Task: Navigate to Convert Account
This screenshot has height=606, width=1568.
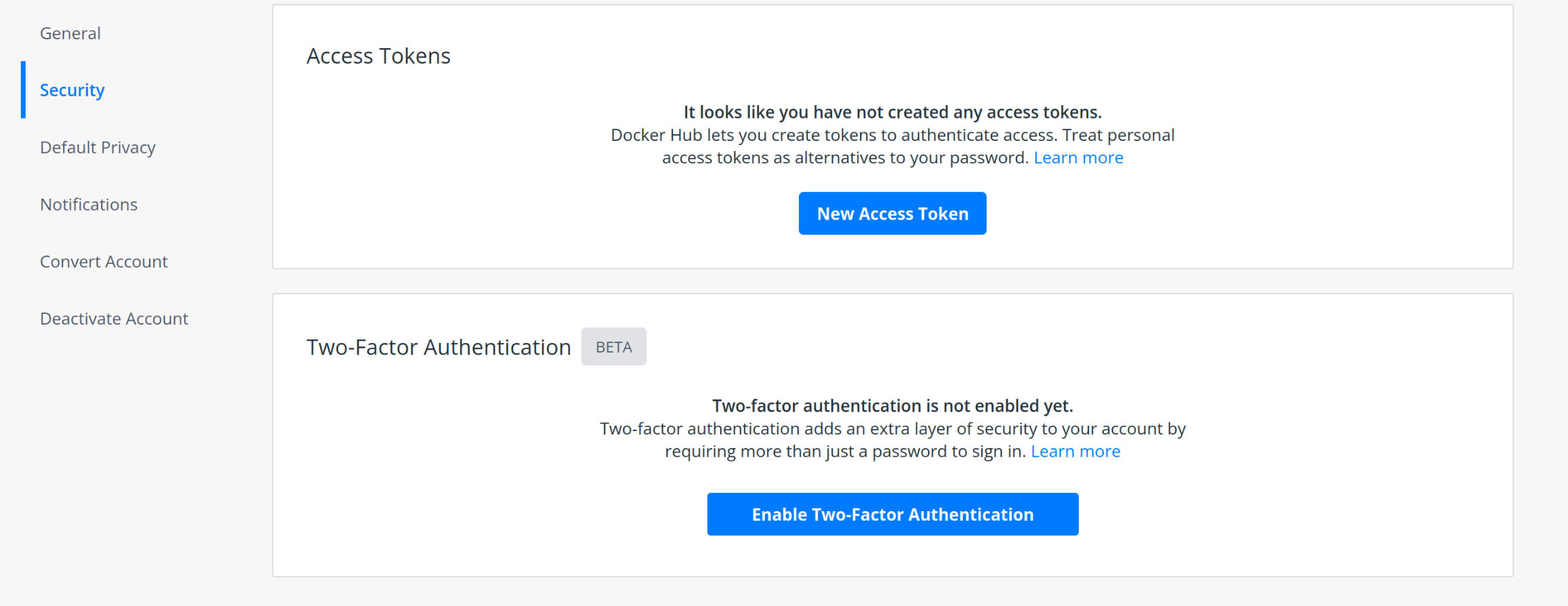Action: (104, 261)
